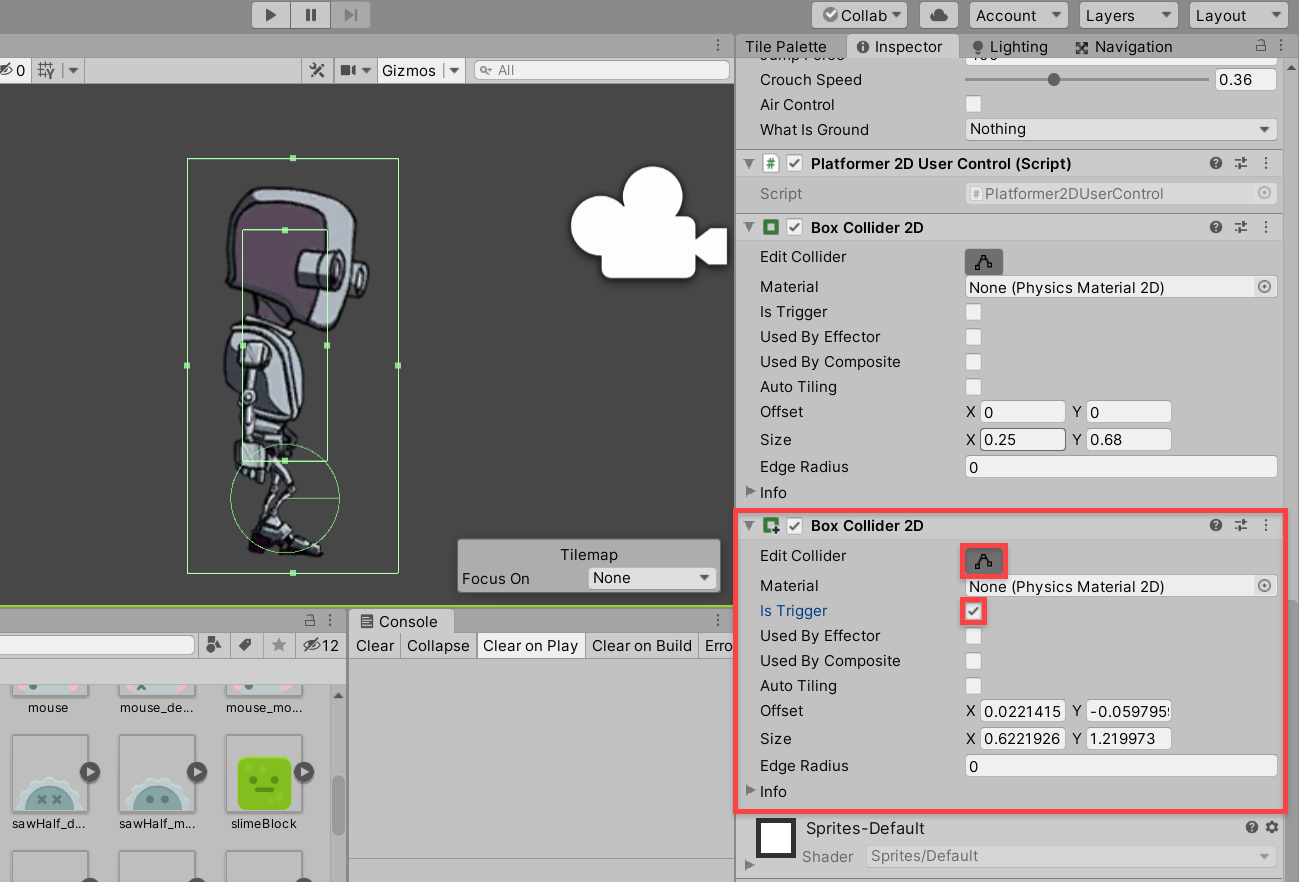Switch to the Lighting tab
Screen dimensions: 1299x882
[x=1009, y=46]
